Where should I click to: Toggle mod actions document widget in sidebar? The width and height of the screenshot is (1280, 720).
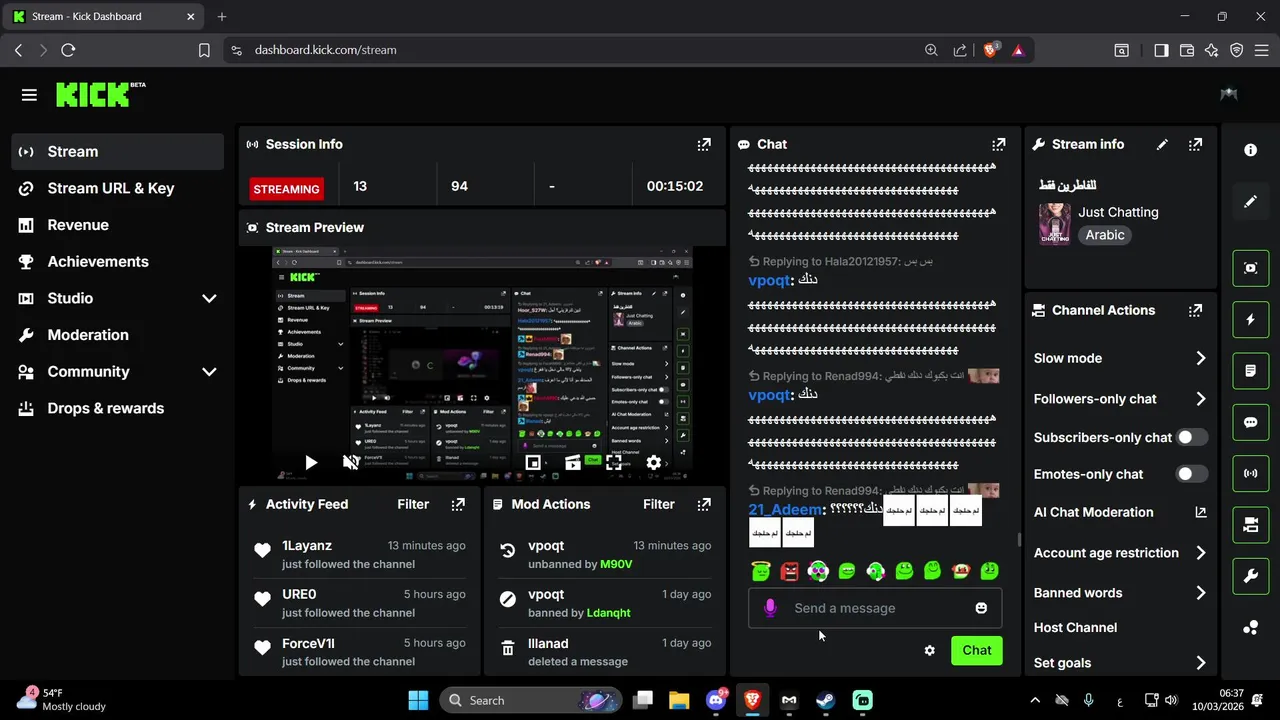coord(1250,370)
